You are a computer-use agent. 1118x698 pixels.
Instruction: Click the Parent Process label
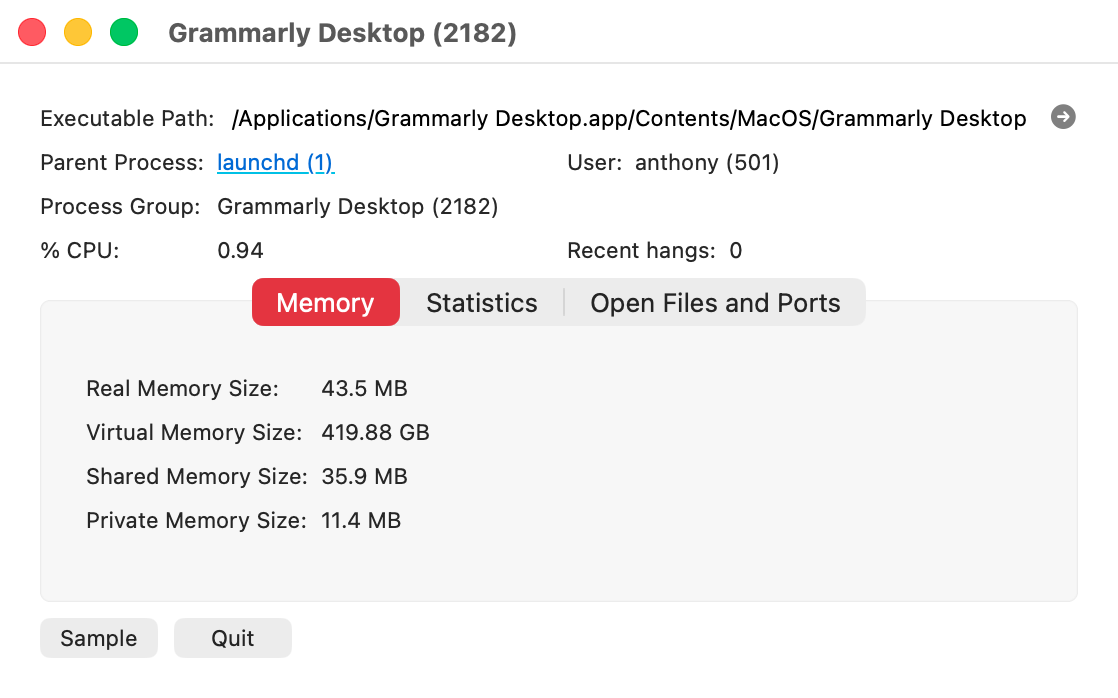click(x=120, y=163)
